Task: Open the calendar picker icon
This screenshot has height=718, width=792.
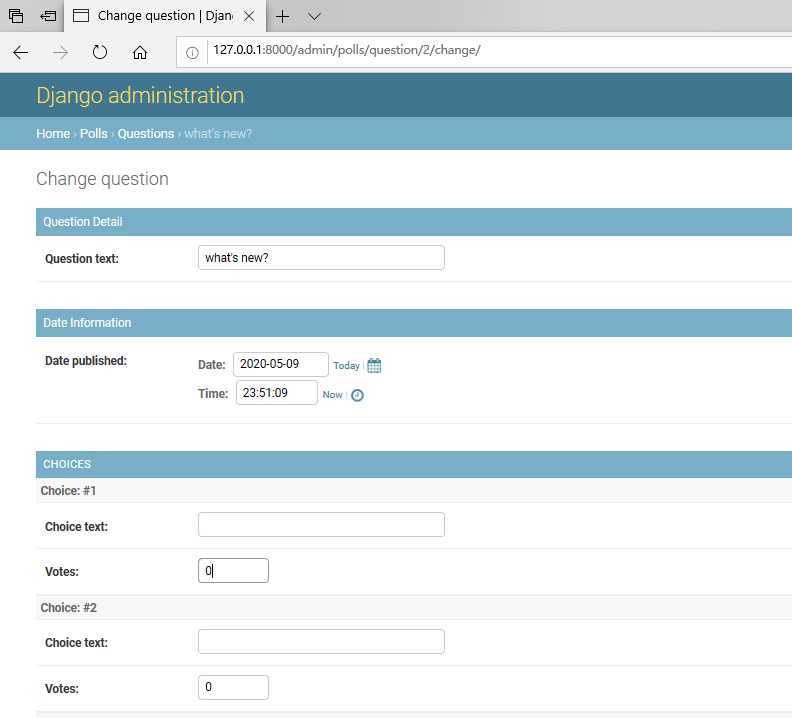Action: (x=374, y=365)
